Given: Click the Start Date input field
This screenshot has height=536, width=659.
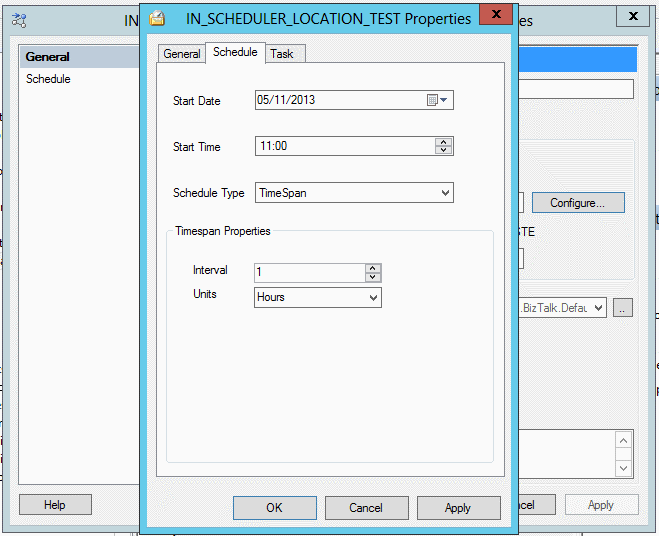Looking at the screenshot, I should 338,100.
